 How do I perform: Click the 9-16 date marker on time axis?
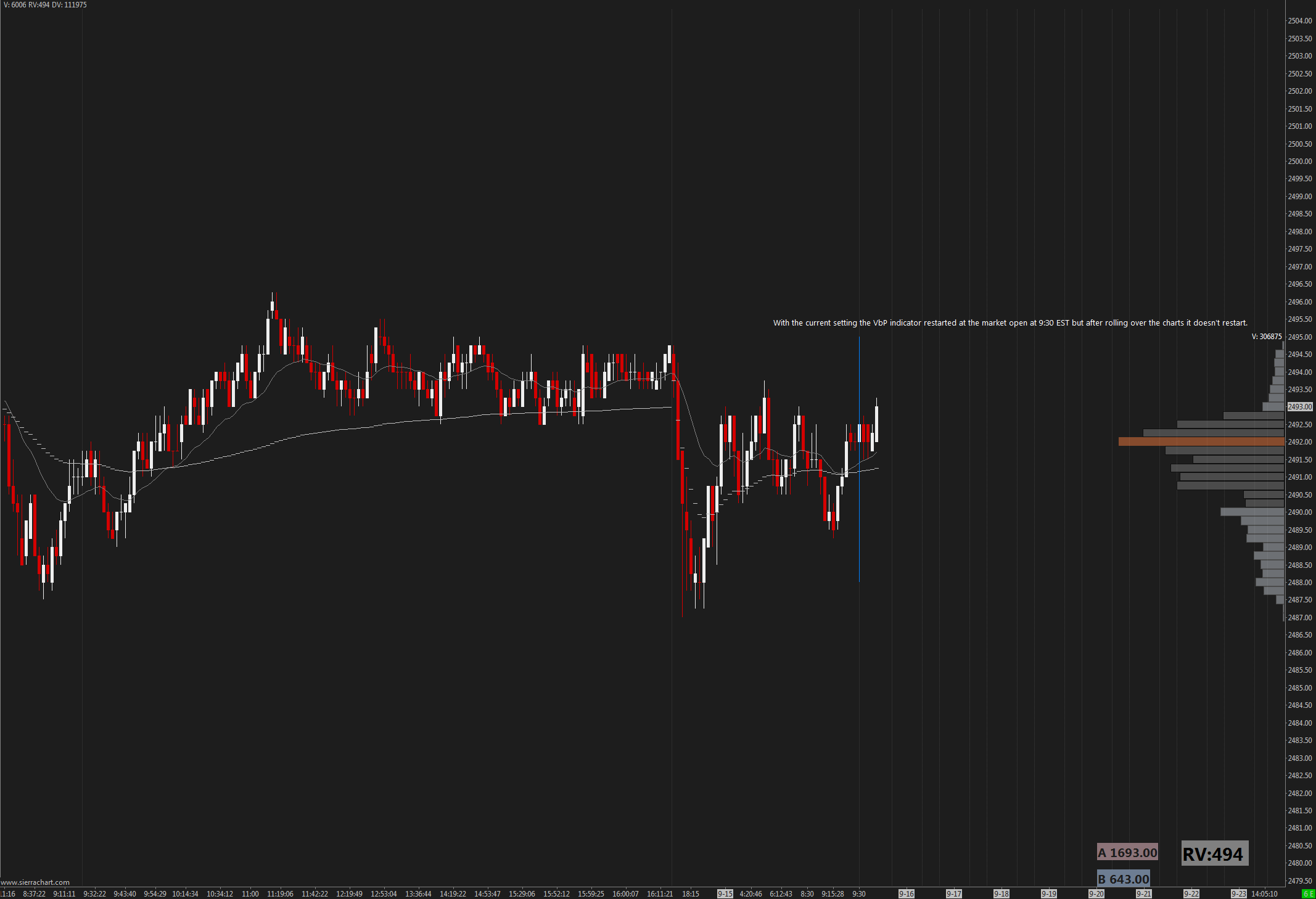pos(906,893)
